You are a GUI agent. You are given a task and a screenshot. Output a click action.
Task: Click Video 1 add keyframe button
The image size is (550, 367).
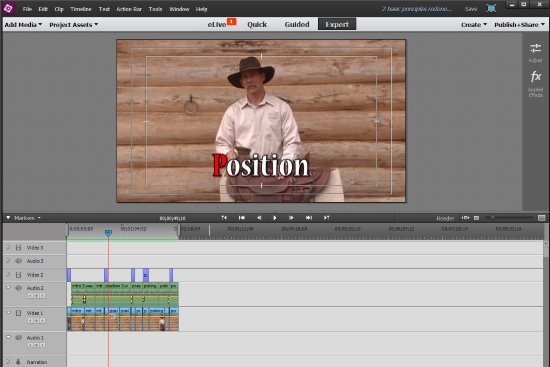(36, 321)
